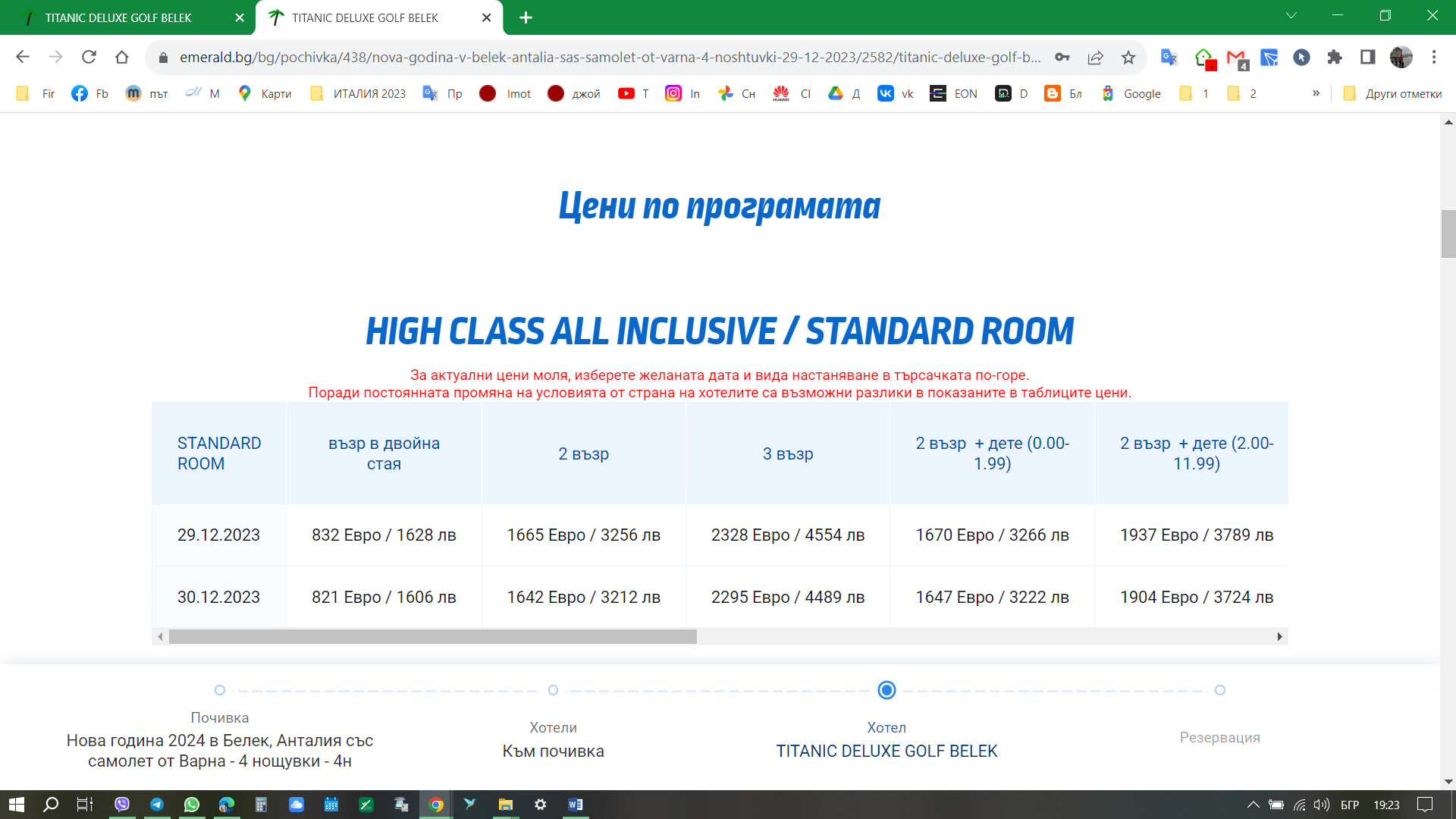Show hidden system tray icons
The width and height of the screenshot is (1456, 819).
coord(1253,805)
